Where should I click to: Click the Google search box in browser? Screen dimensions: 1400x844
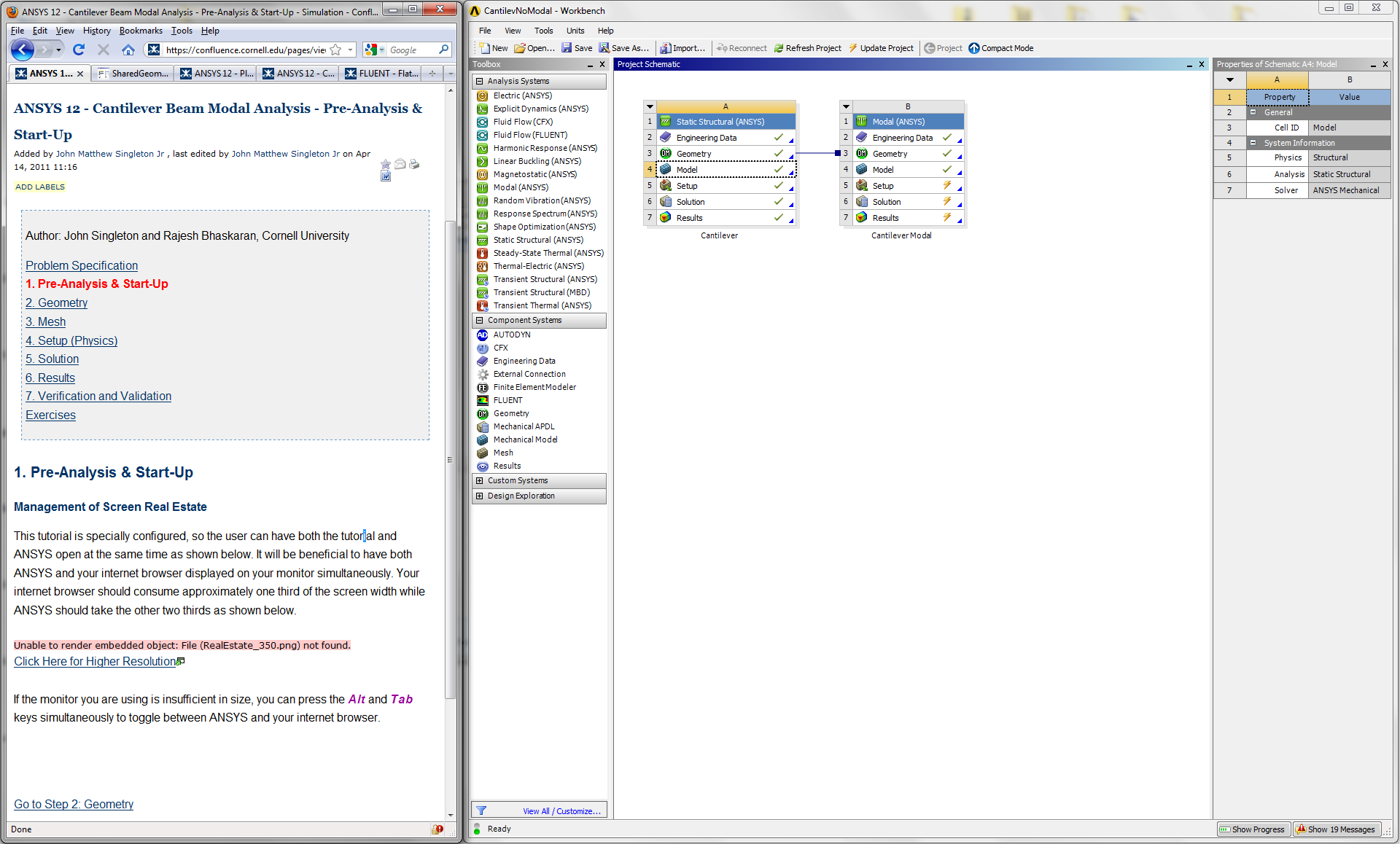pyautogui.click(x=412, y=50)
